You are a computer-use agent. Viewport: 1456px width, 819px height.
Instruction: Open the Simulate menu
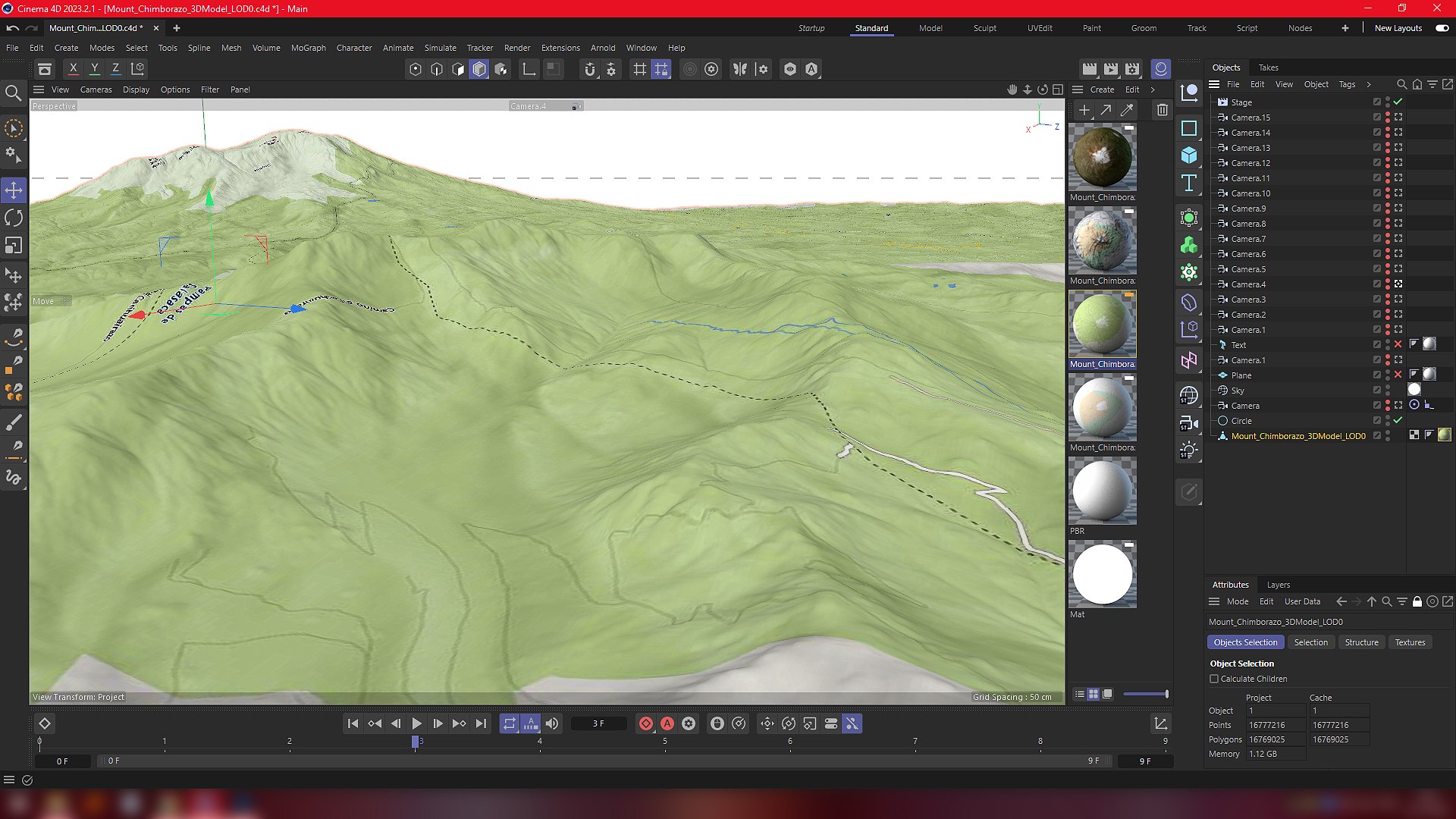(441, 48)
